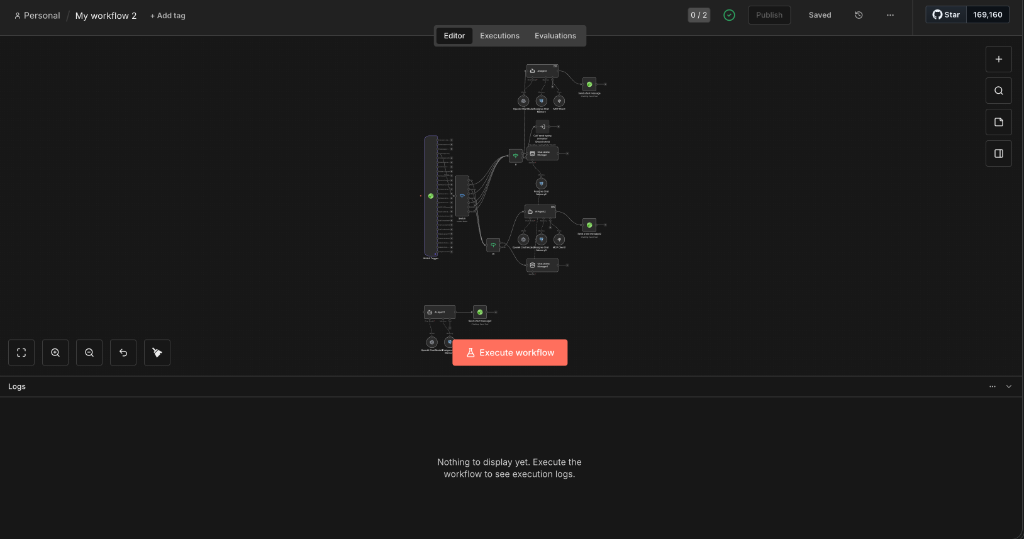Collapse the Logs panel with the chevron

coord(1009,387)
